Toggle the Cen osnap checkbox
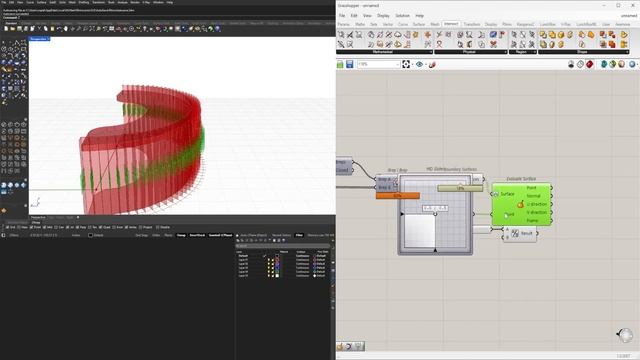Screen dimensions: 640x360 pos(56,227)
